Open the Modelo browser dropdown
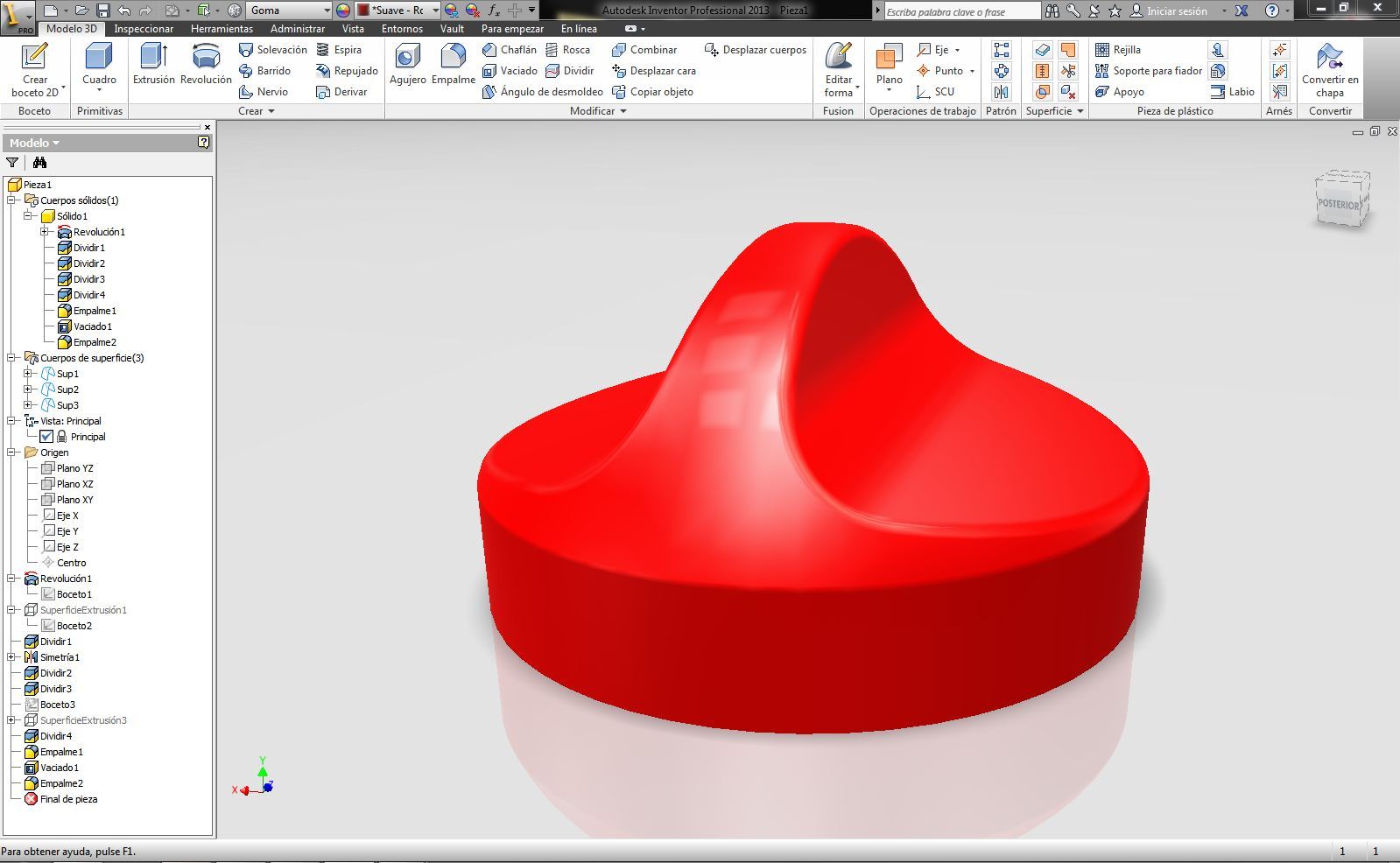Image resolution: width=1400 pixels, height=863 pixels. [x=35, y=143]
